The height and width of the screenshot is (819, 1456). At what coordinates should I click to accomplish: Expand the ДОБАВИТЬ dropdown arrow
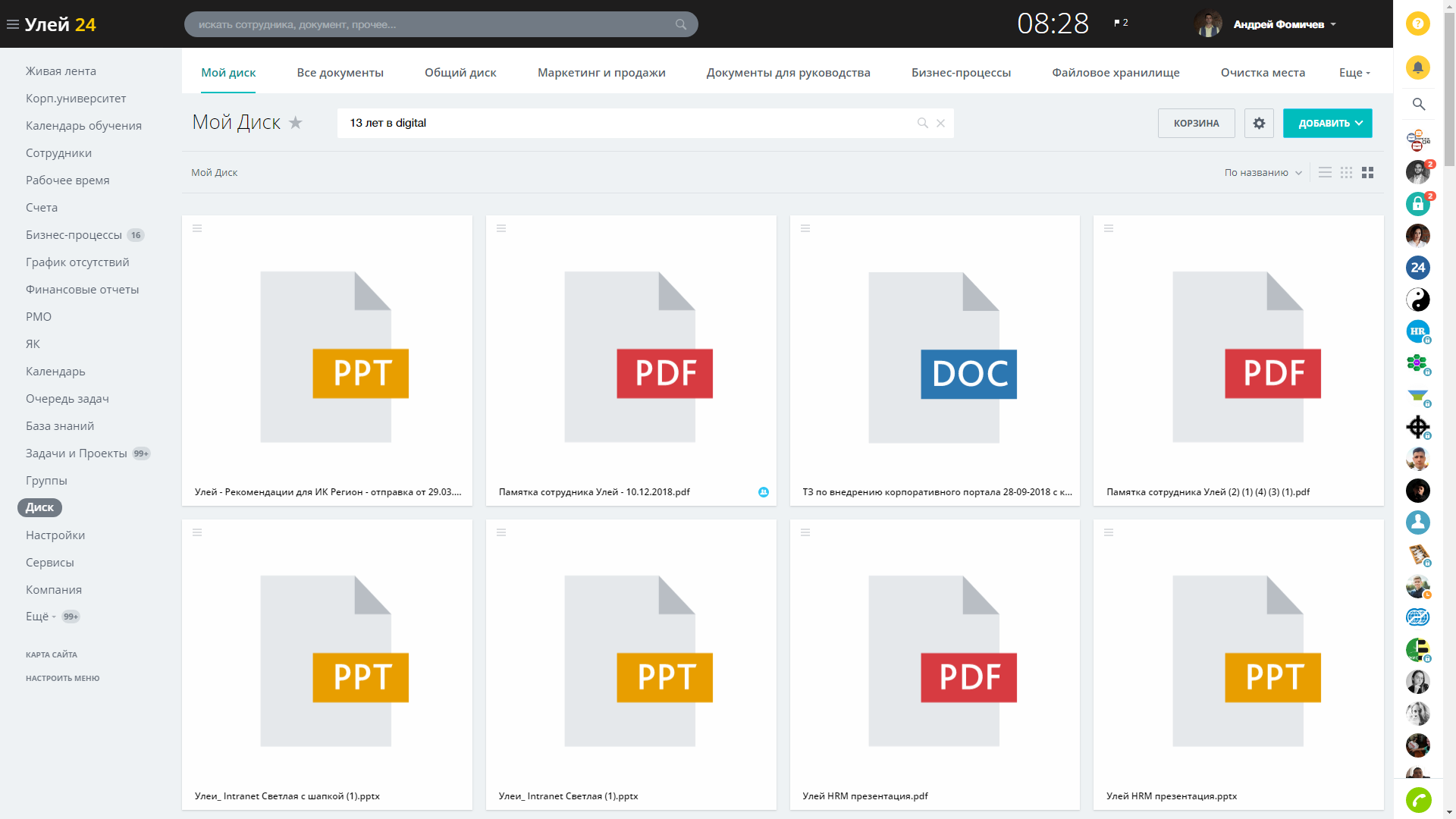[1359, 123]
